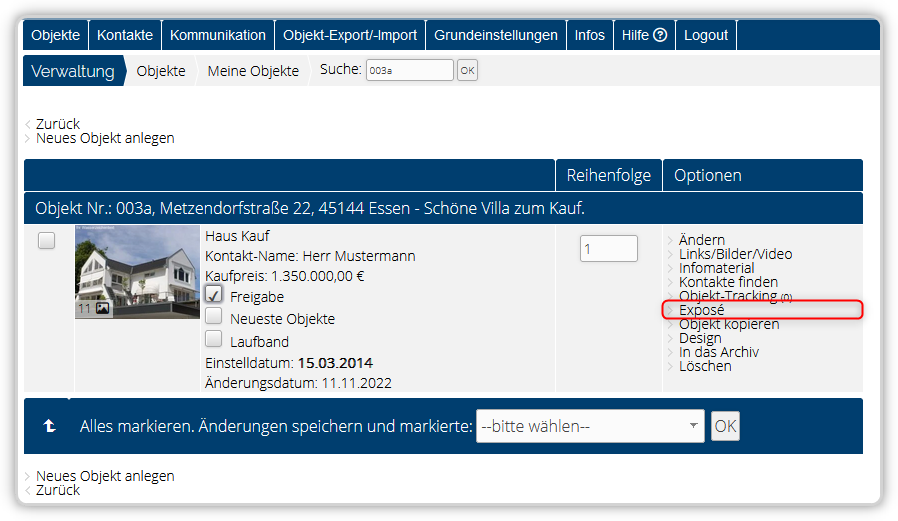Open the Grundeinstellungen menu
This screenshot has width=898, height=521.
[496, 35]
